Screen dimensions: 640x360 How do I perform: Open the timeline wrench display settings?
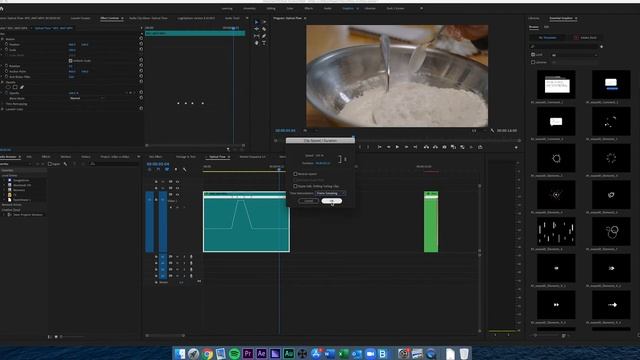184,169
